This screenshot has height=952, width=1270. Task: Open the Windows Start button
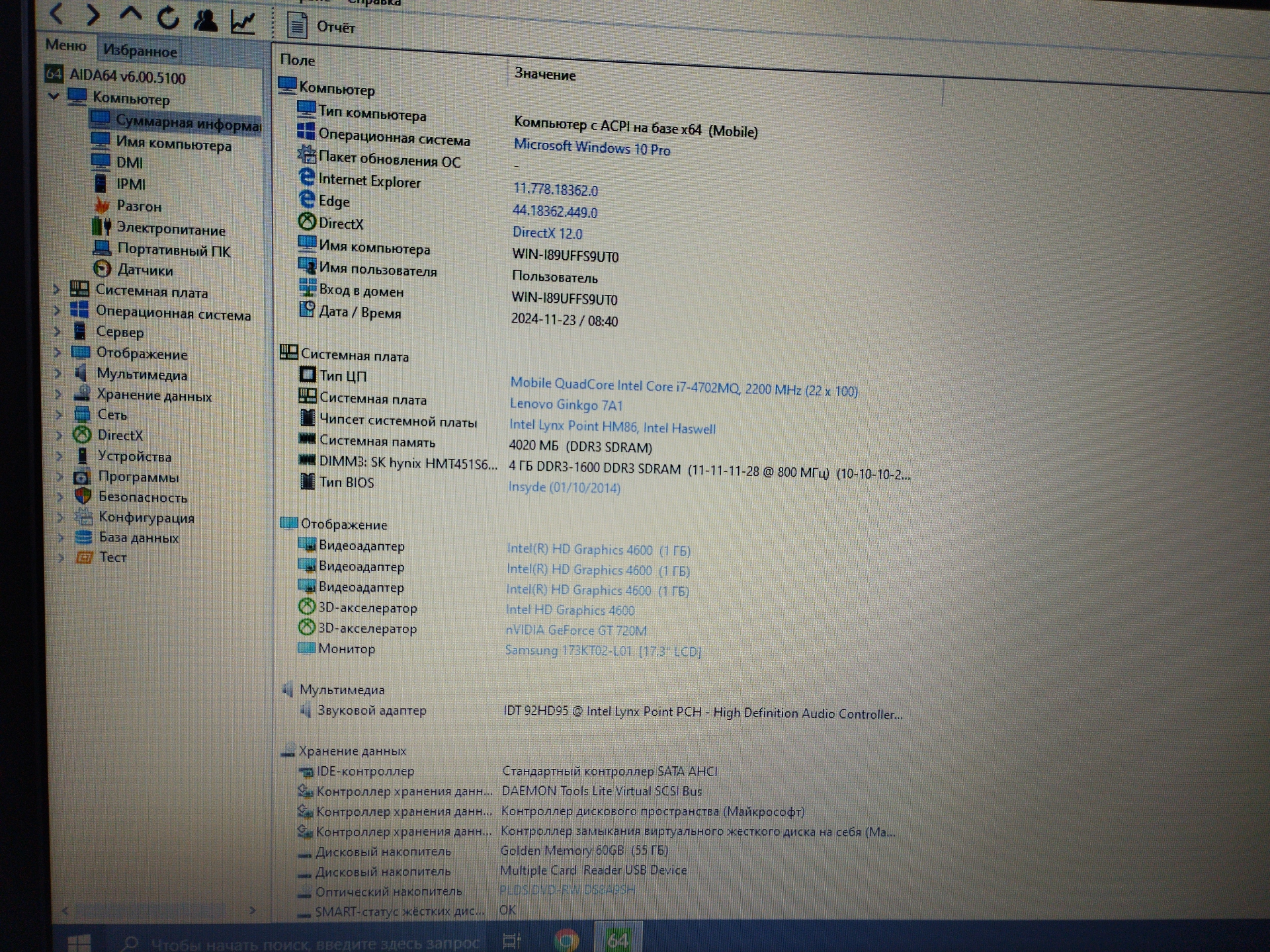click(x=79, y=941)
